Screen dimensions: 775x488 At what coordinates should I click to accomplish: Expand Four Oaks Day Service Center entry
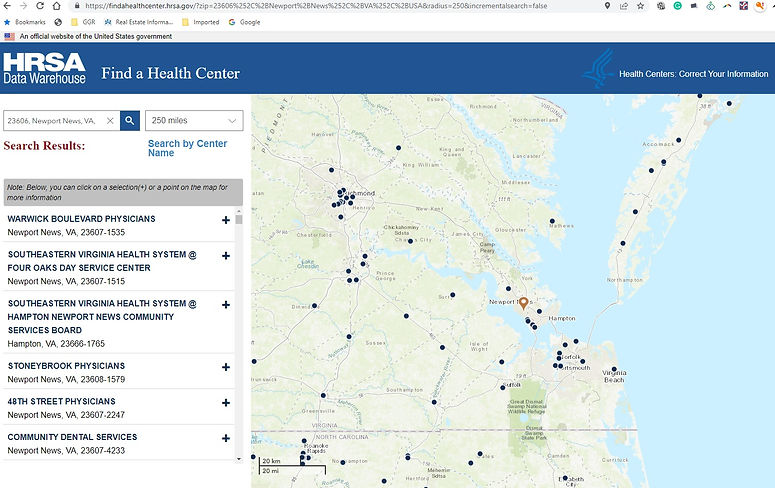tap(226, 256)
